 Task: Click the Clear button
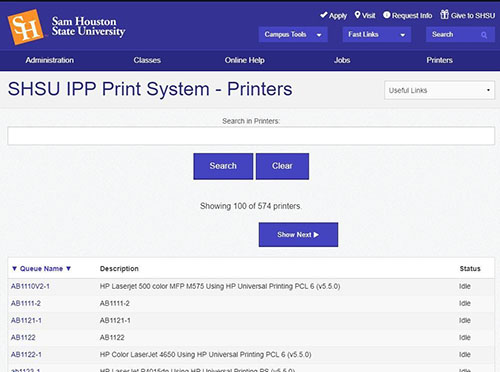282,166
